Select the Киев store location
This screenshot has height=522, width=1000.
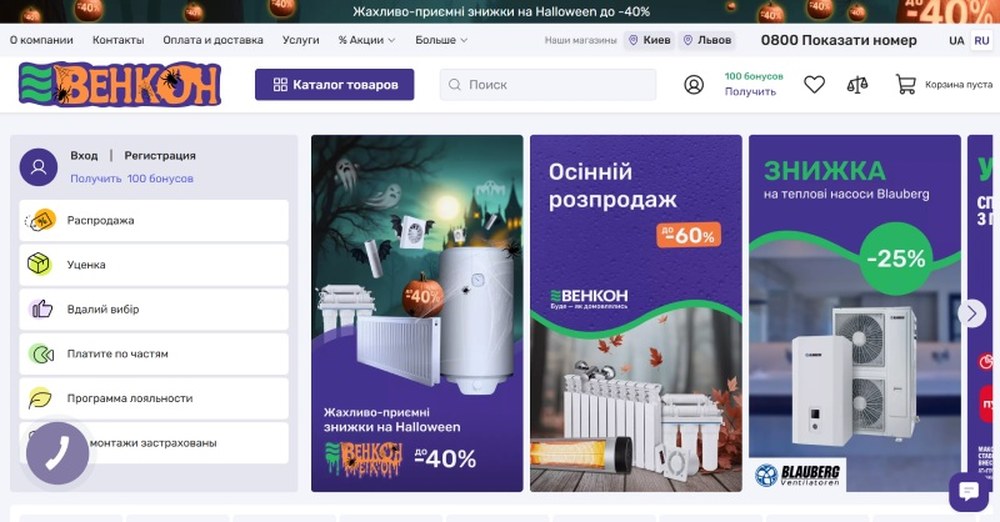(x=649, y=40)
